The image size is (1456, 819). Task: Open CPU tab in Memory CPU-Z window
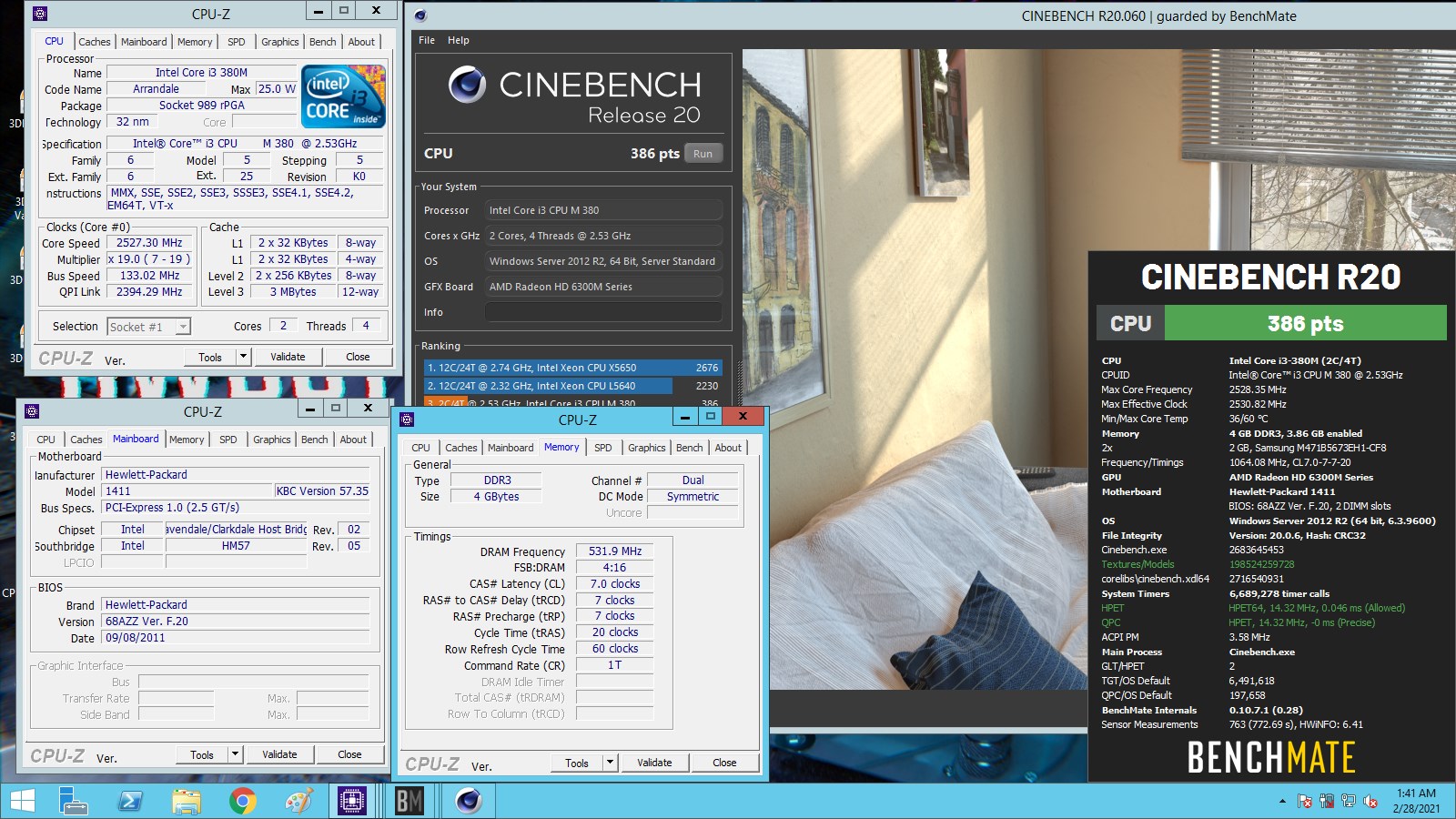point(420,448)
